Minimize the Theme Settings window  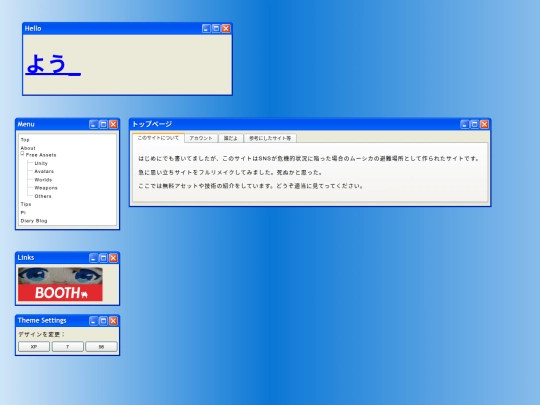click(93, 321)
